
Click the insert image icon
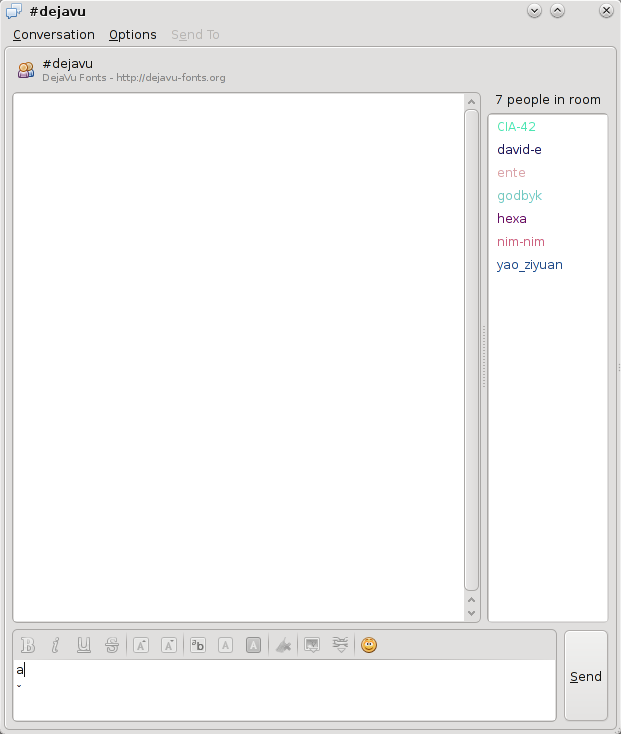click(x=312, y=645)
